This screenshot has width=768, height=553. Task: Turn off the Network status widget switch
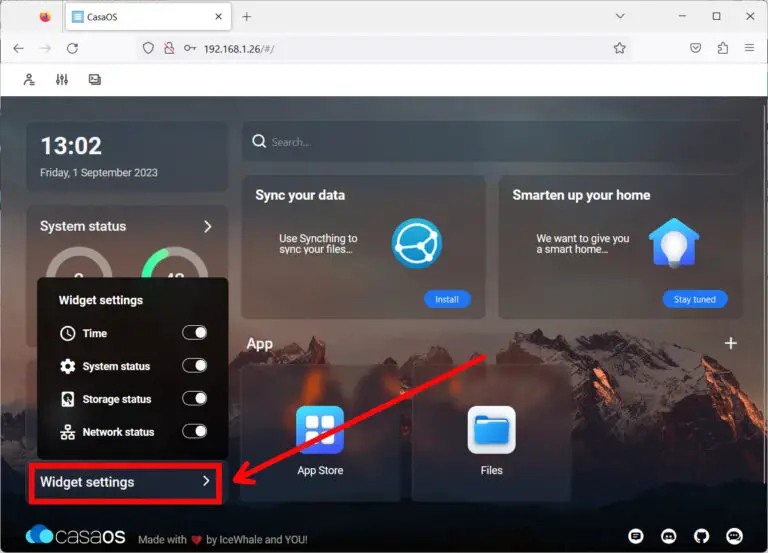coord(194,432)
